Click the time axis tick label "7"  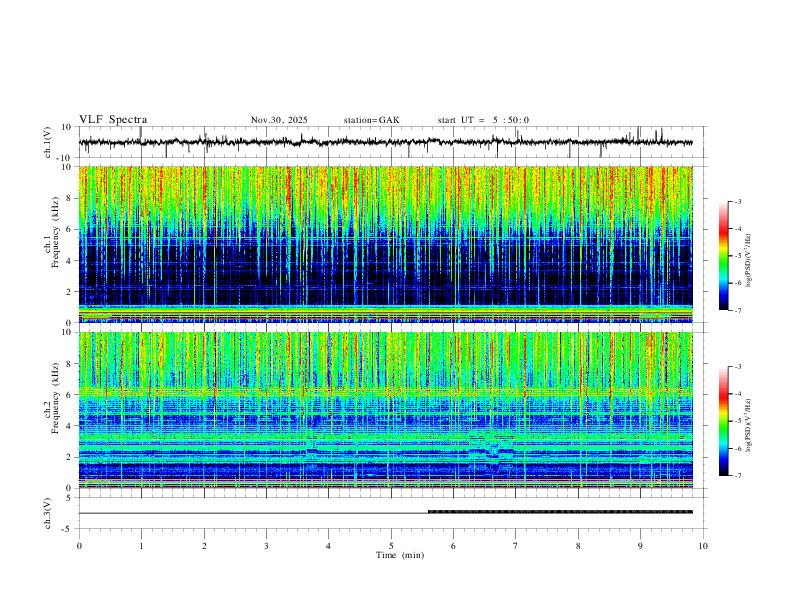(516, 546)
